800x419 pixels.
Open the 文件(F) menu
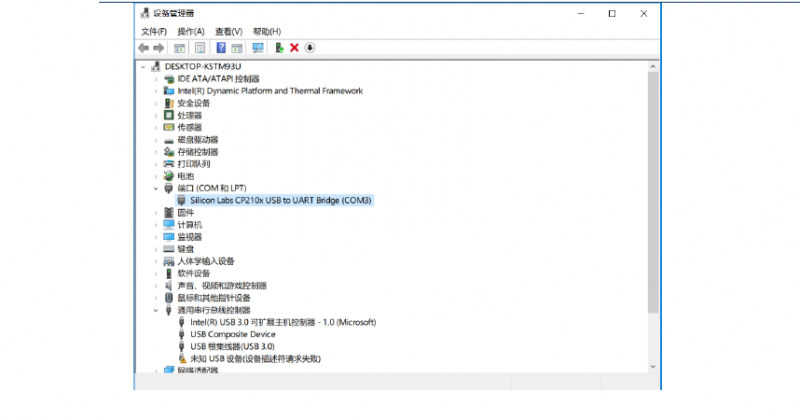coord(153,31)
